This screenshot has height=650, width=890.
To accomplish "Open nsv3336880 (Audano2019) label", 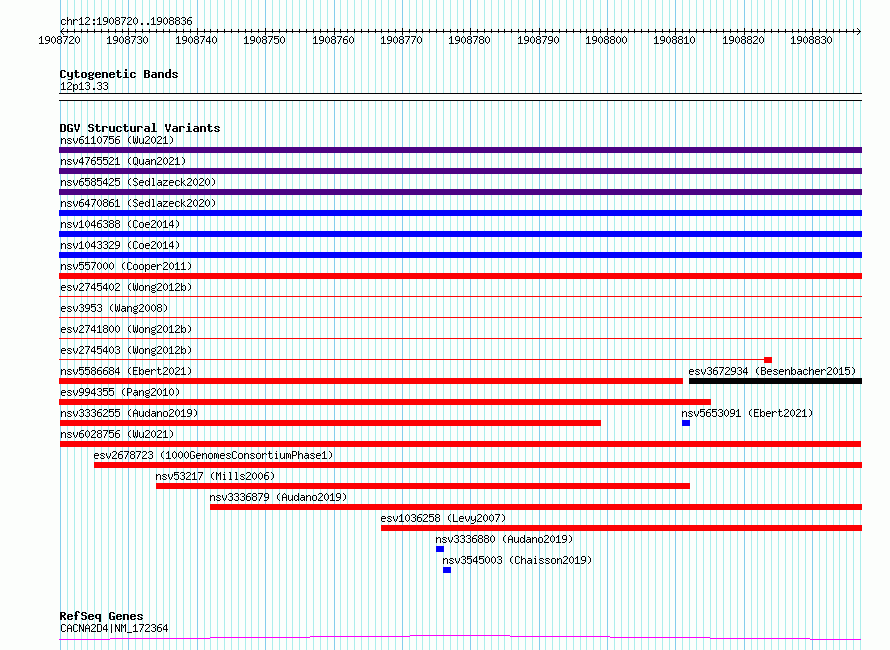I will point(504,539).
